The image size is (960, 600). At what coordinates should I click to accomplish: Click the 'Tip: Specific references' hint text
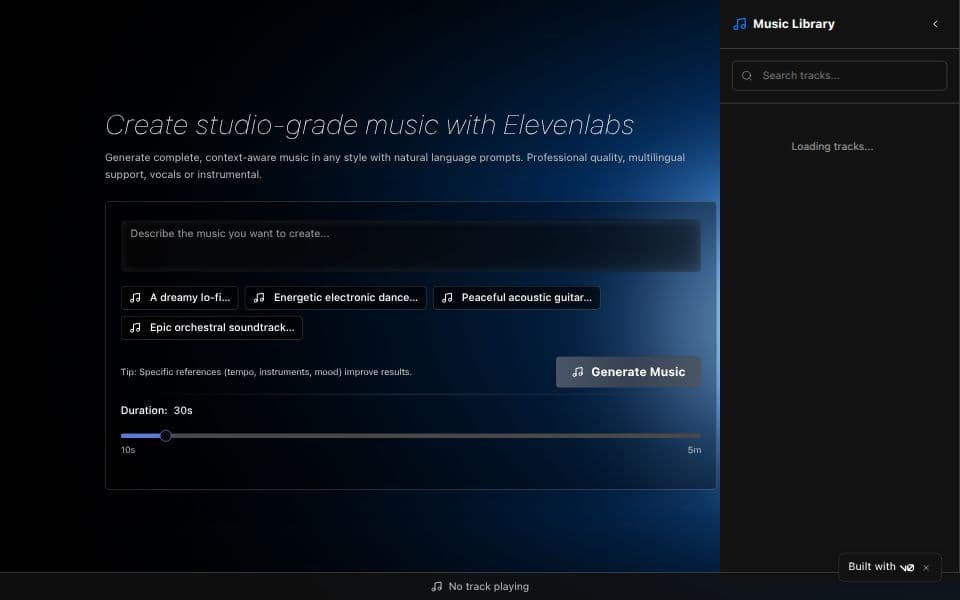[x=266, y=372]
